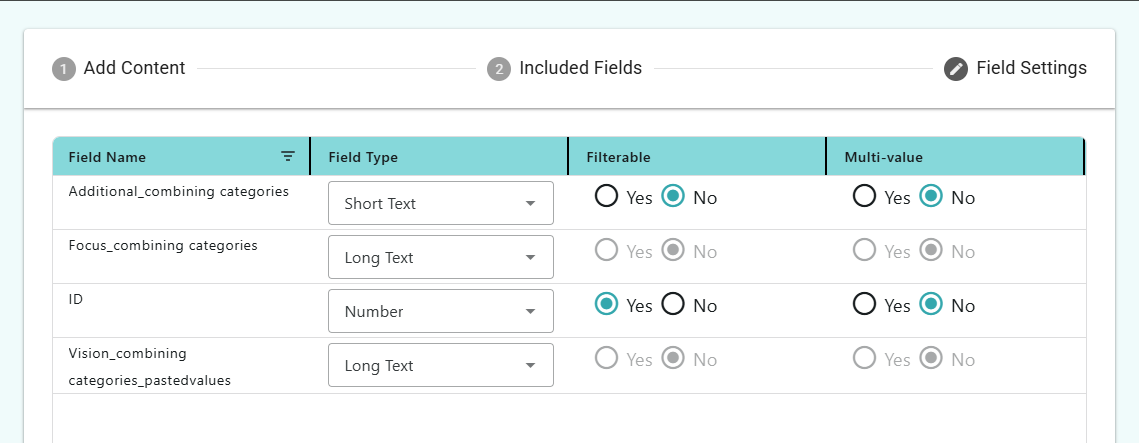
Task: Expand Vision_combining categories Long Text dropdown
Action: [x=441, y=365]
